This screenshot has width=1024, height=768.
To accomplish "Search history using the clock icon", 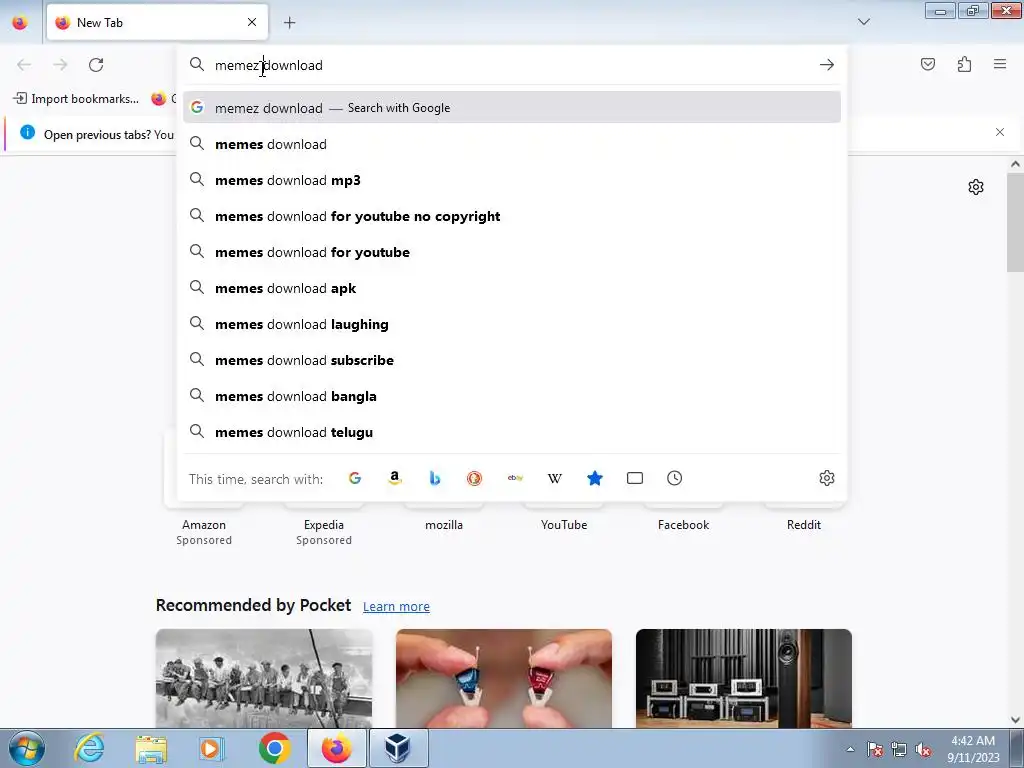I will point(675,478).
